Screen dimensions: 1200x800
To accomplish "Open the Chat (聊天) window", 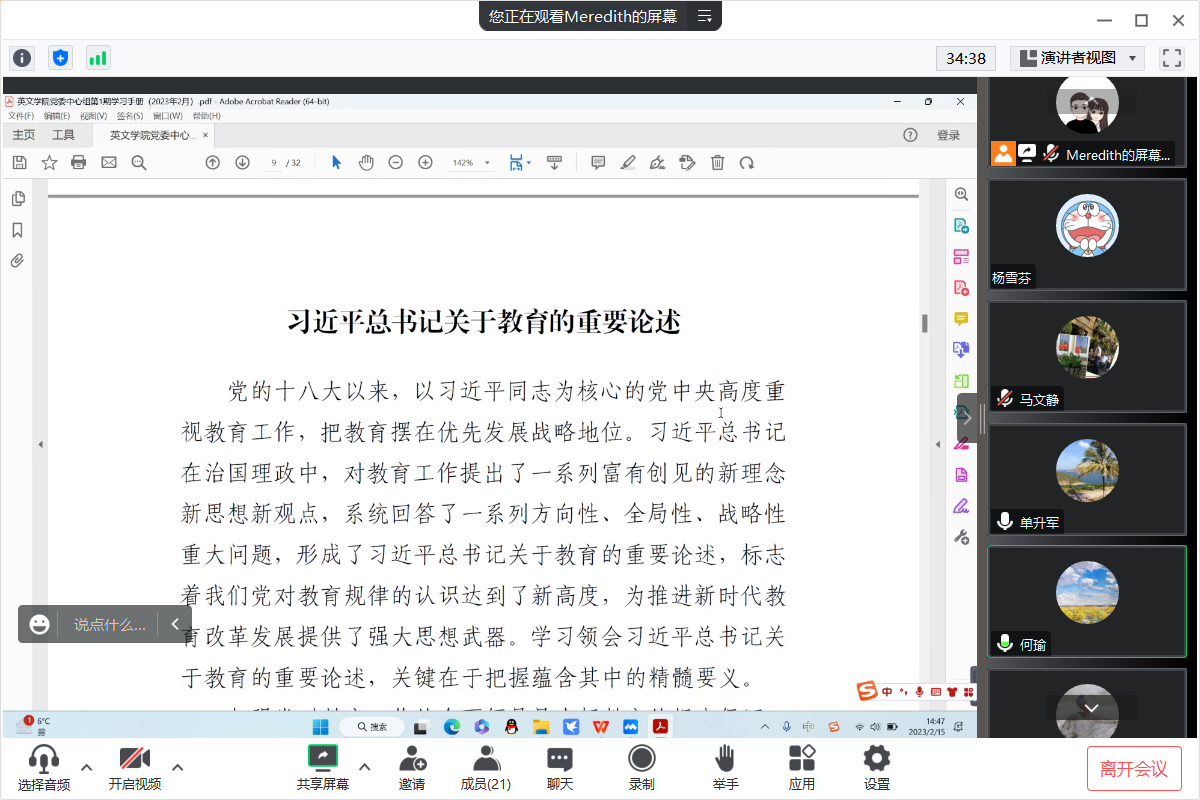I will tap(560, 767).
